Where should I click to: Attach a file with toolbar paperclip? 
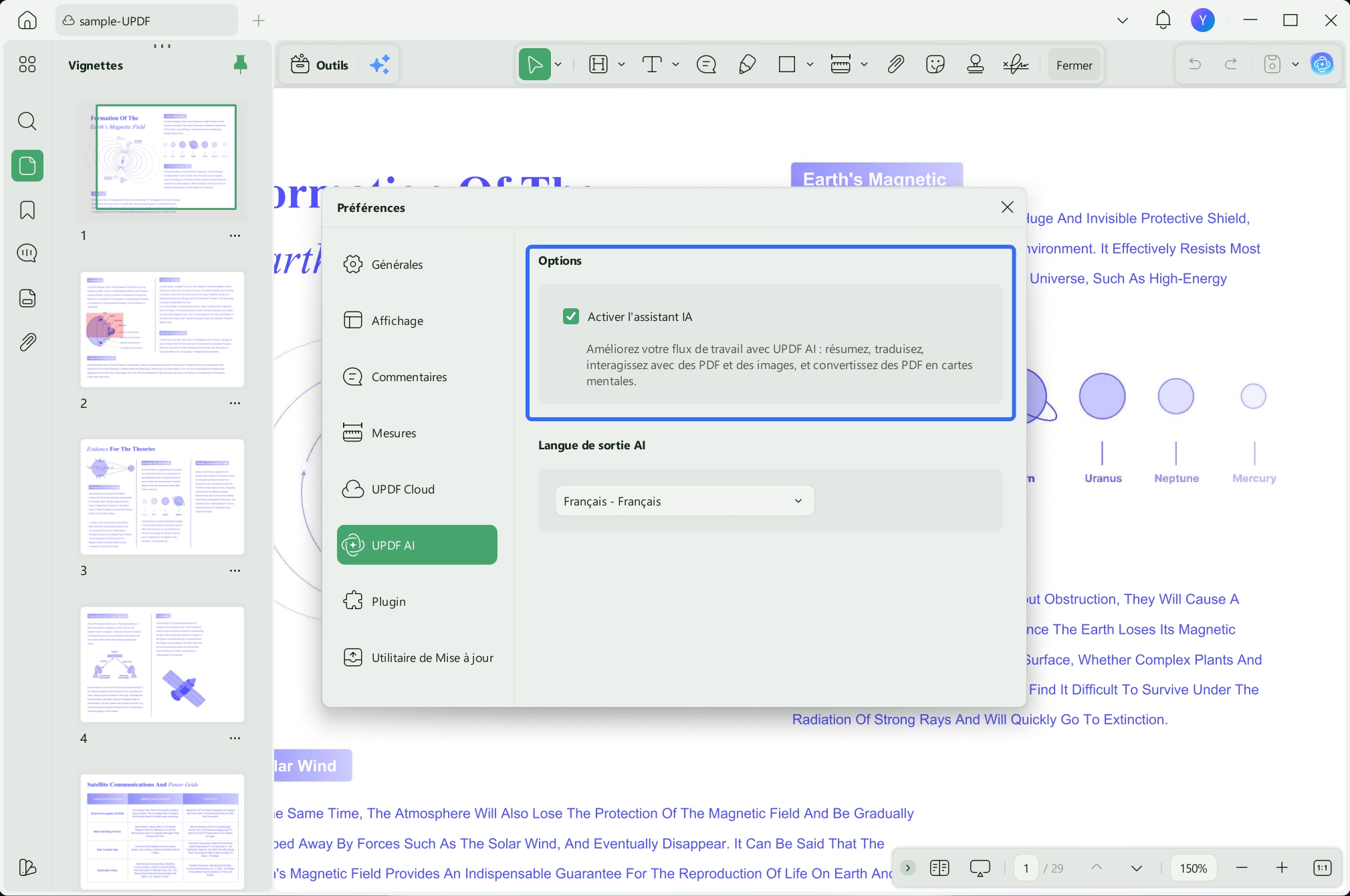(x=896, y=64)
